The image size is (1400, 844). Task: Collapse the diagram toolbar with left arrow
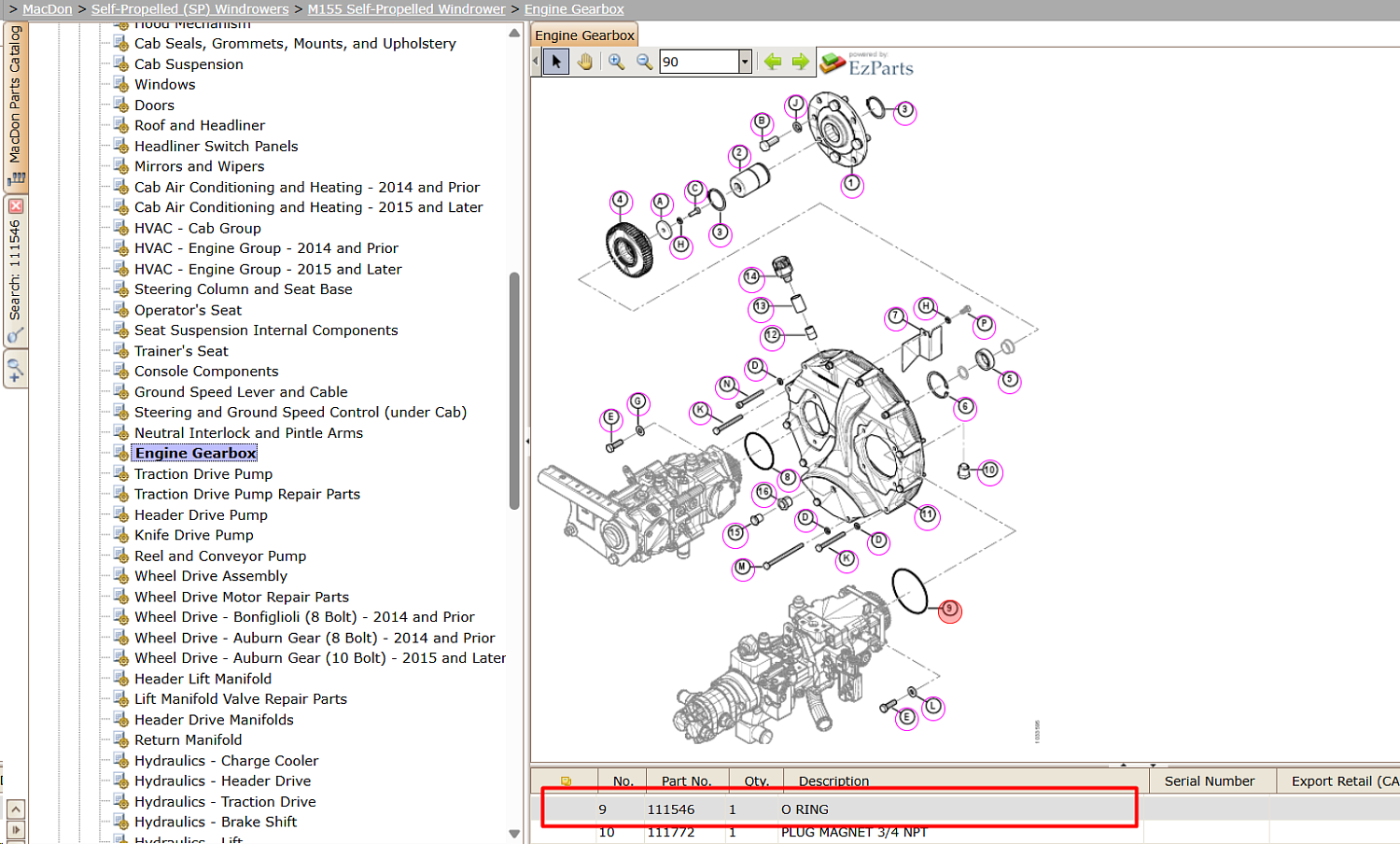click(536, 62)
